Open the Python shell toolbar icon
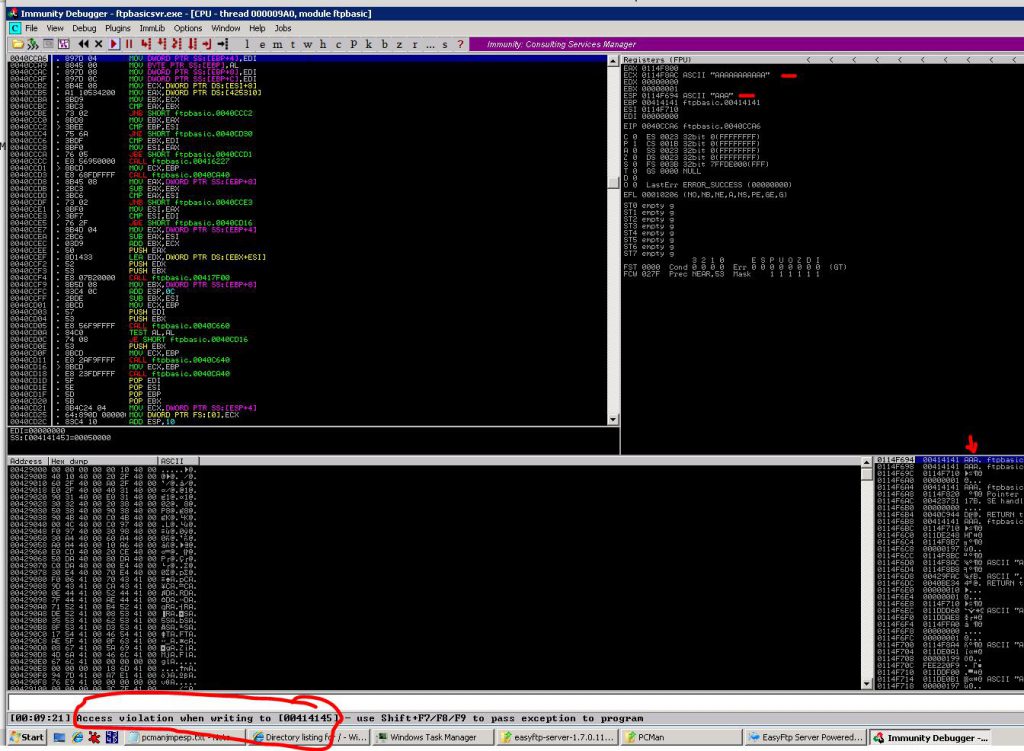Image resolution: width=1024 pixels, height=751 pixels. point(32,44)
